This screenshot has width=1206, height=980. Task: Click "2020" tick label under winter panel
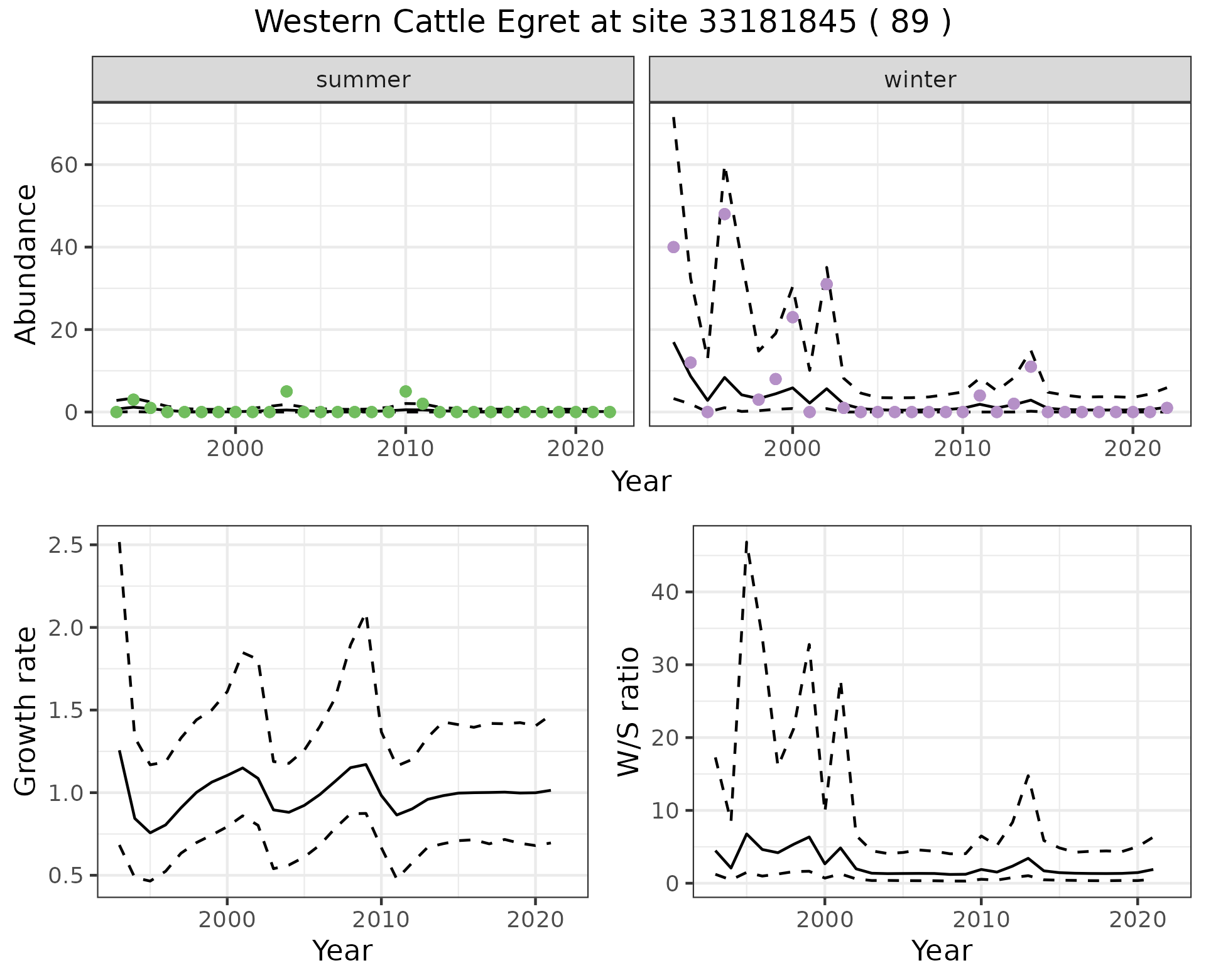click(x=1133, y=449)
